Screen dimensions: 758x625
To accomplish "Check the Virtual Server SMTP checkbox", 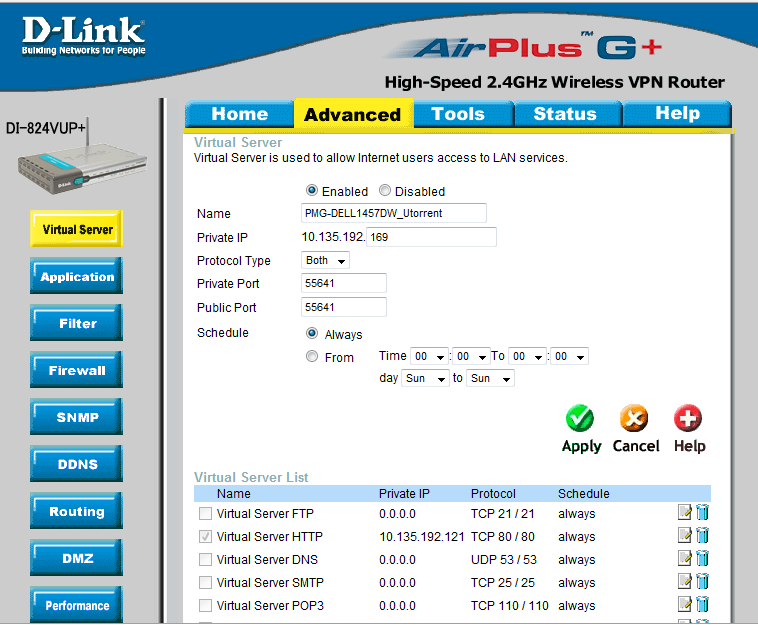I will click(205, 582).
